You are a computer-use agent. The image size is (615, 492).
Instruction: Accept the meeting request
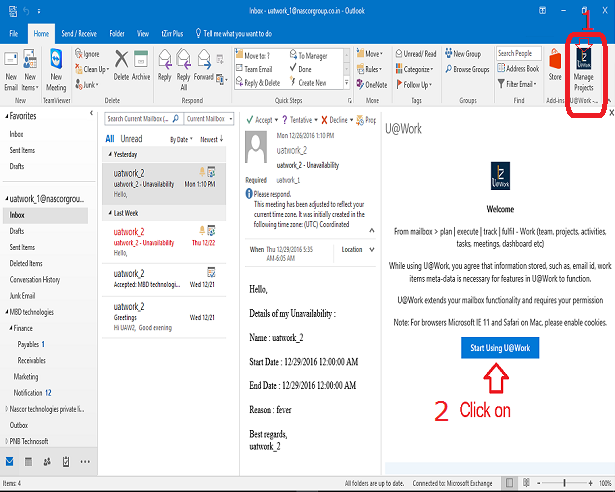(x=263, y=119)
